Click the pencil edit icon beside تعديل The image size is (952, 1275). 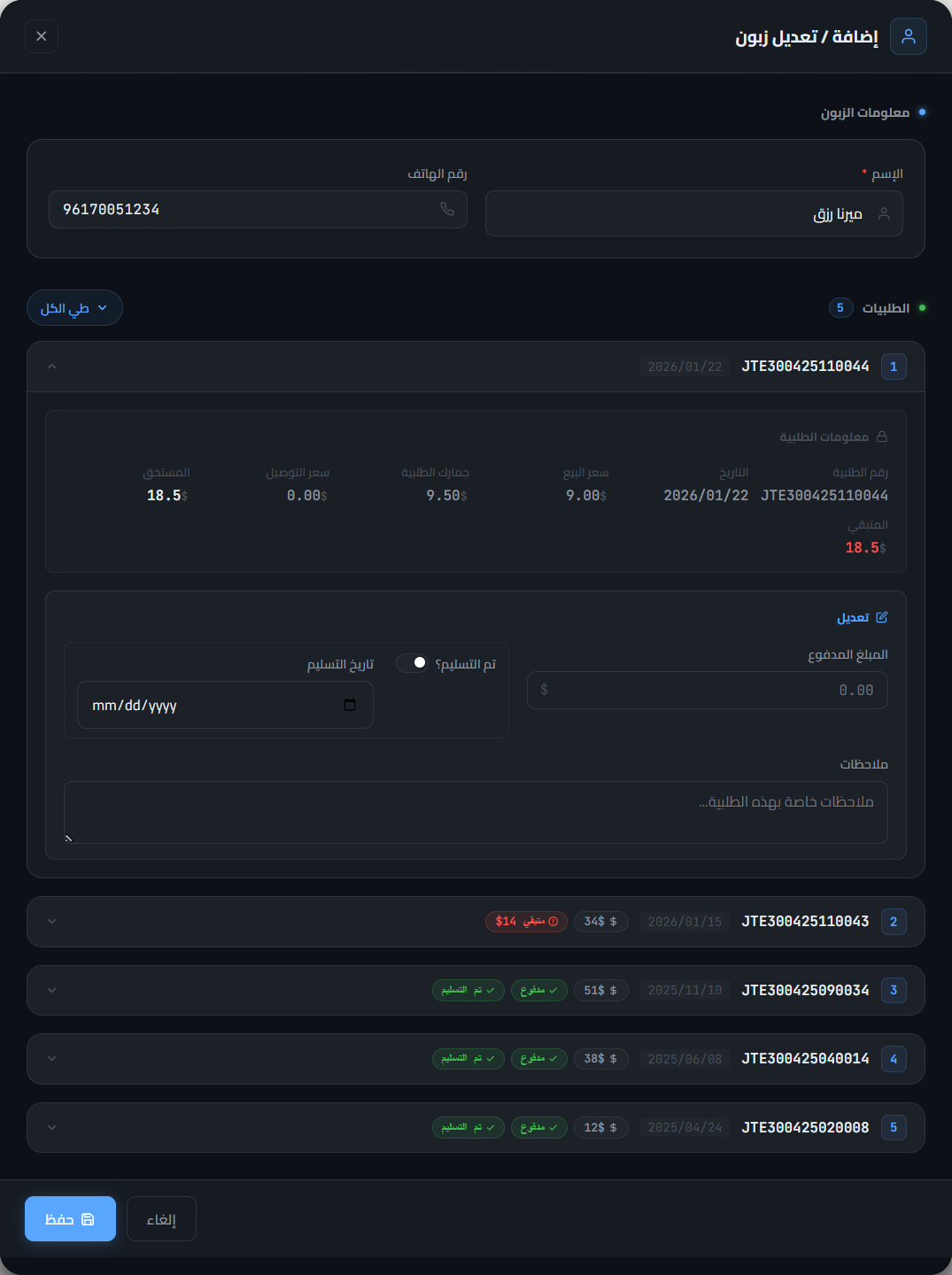[x=882, y=617]
